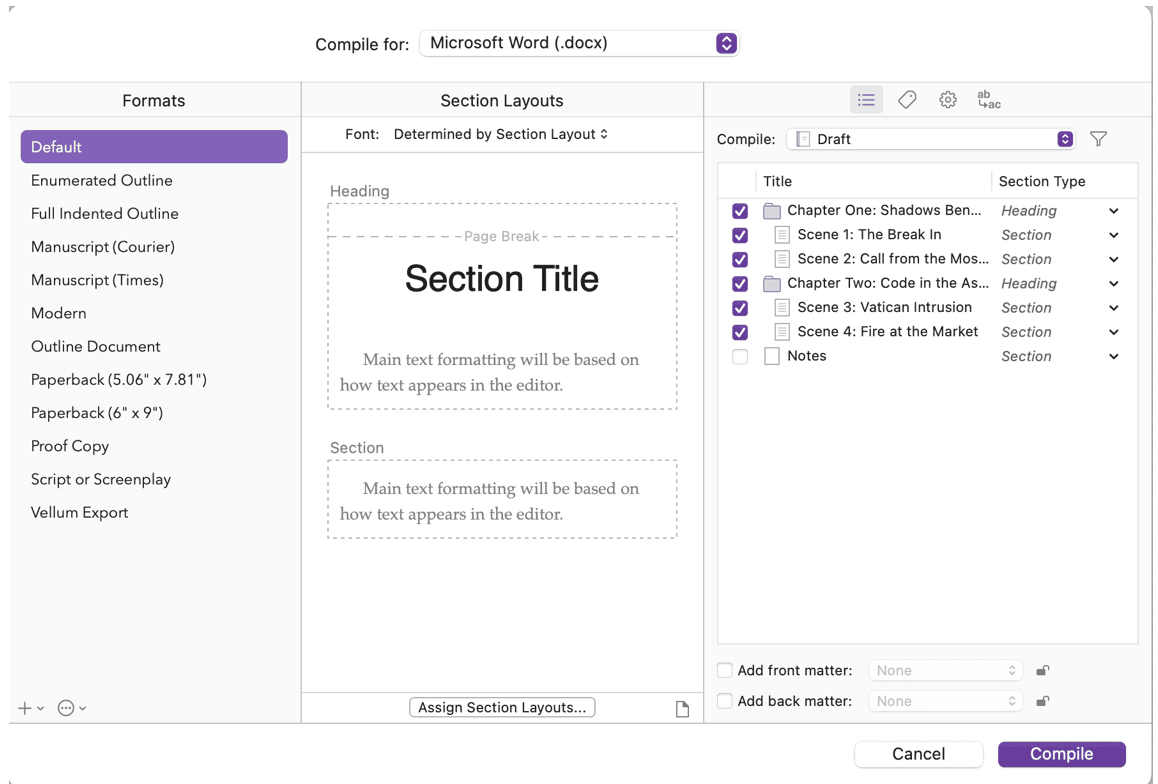Click the Notes document icon
Image resolution: width=1158 pixels, height=784 pixels.
772,356
